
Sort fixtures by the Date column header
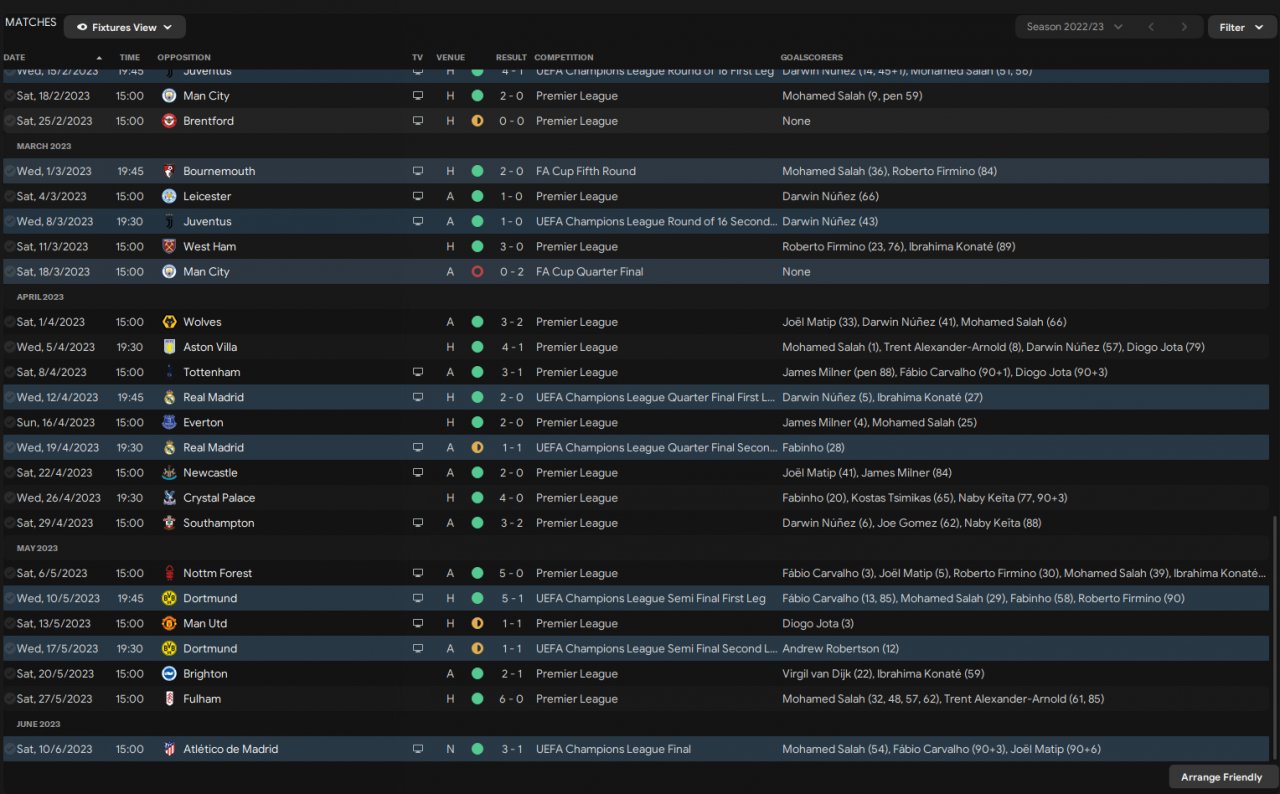[15, 57]
